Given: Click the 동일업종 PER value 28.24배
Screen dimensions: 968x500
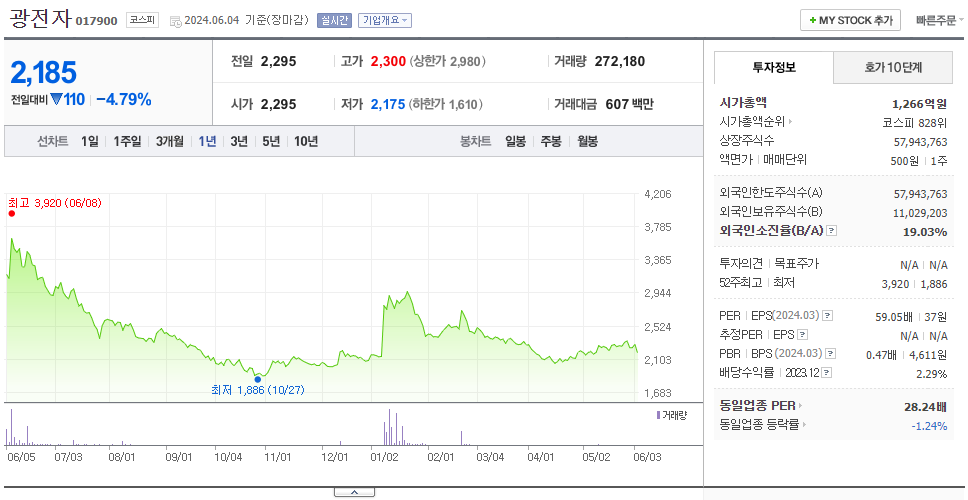Looking at the screenshot, I should 925,406.
